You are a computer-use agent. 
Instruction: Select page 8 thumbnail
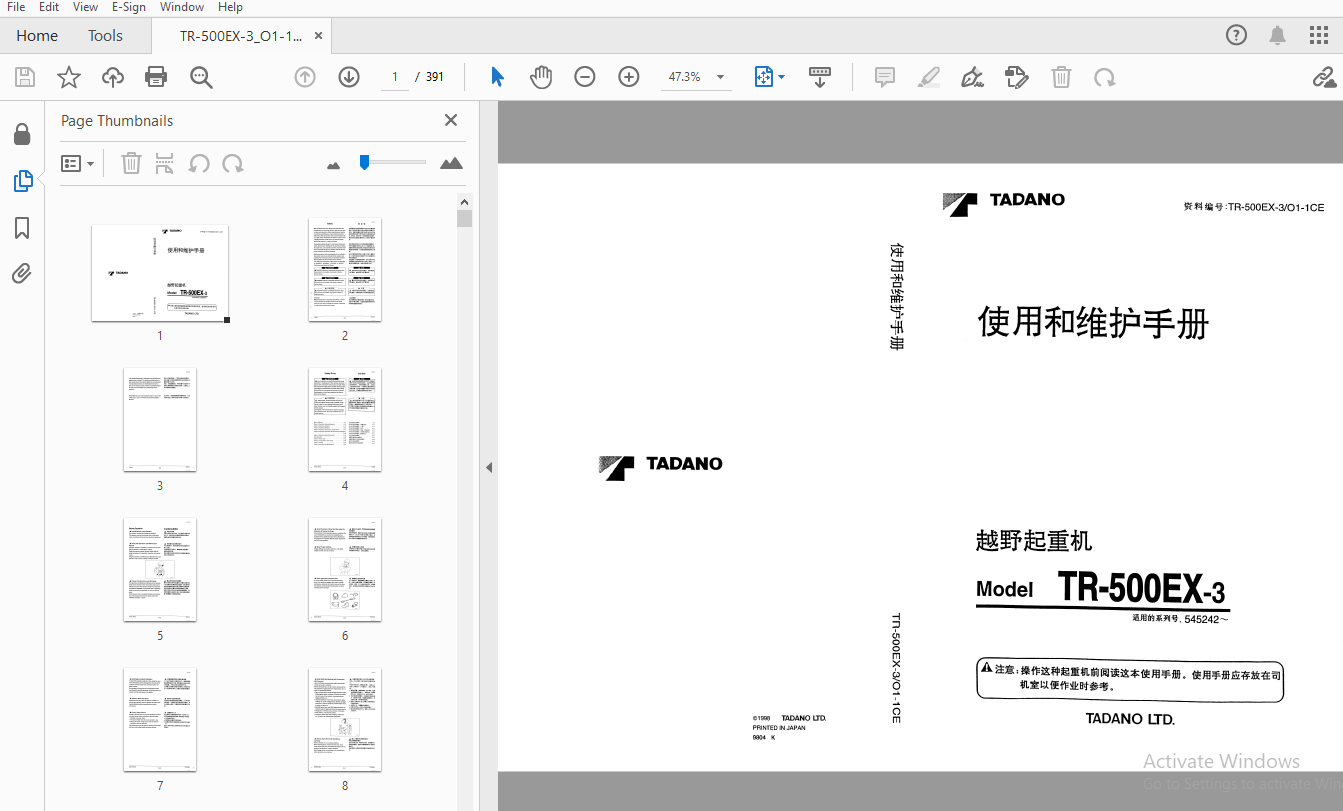click(x=345, y=720)
